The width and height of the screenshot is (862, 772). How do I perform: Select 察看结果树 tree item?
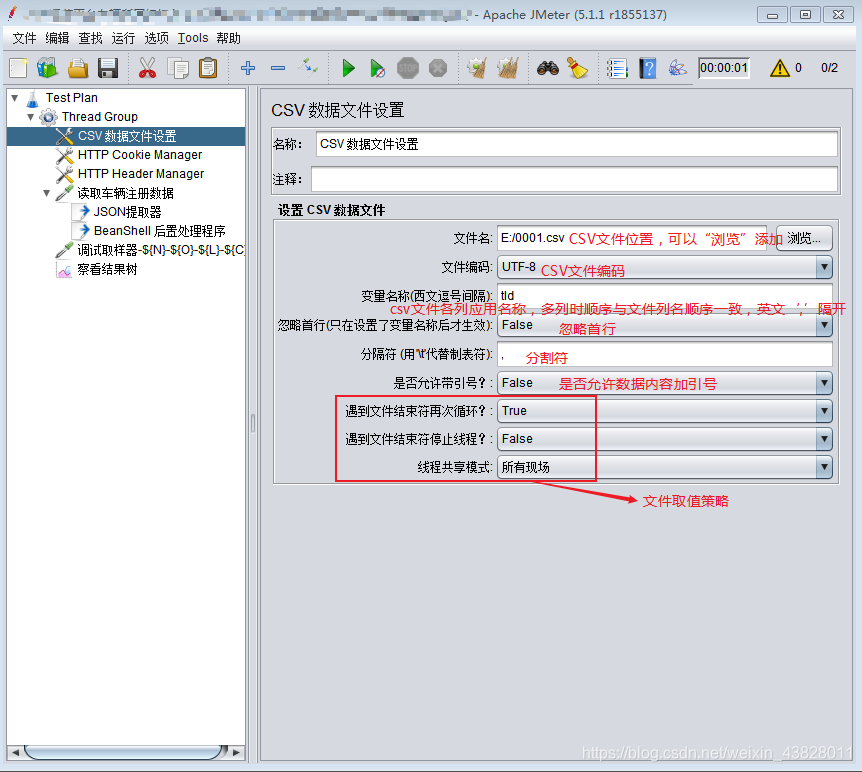pos(107,269)
